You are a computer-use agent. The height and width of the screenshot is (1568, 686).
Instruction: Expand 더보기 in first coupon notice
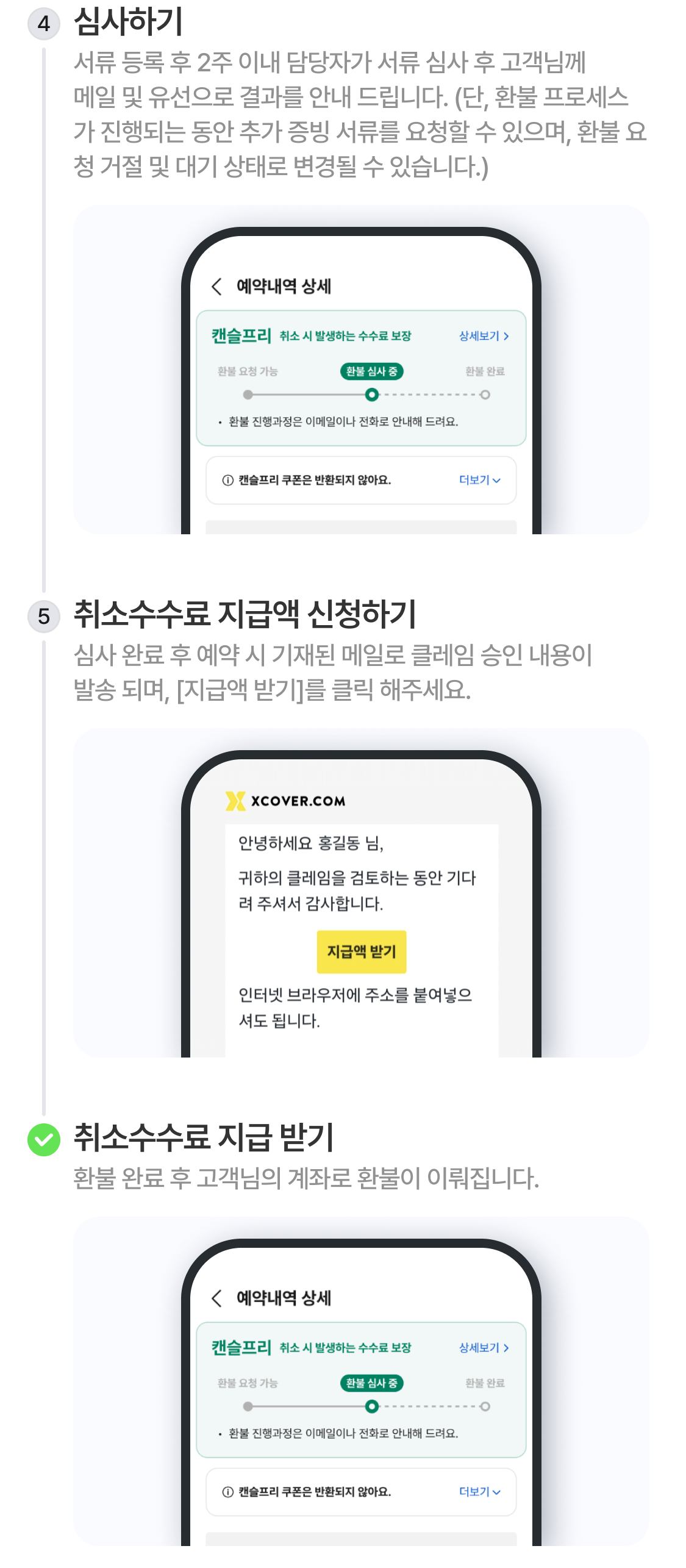480,480
